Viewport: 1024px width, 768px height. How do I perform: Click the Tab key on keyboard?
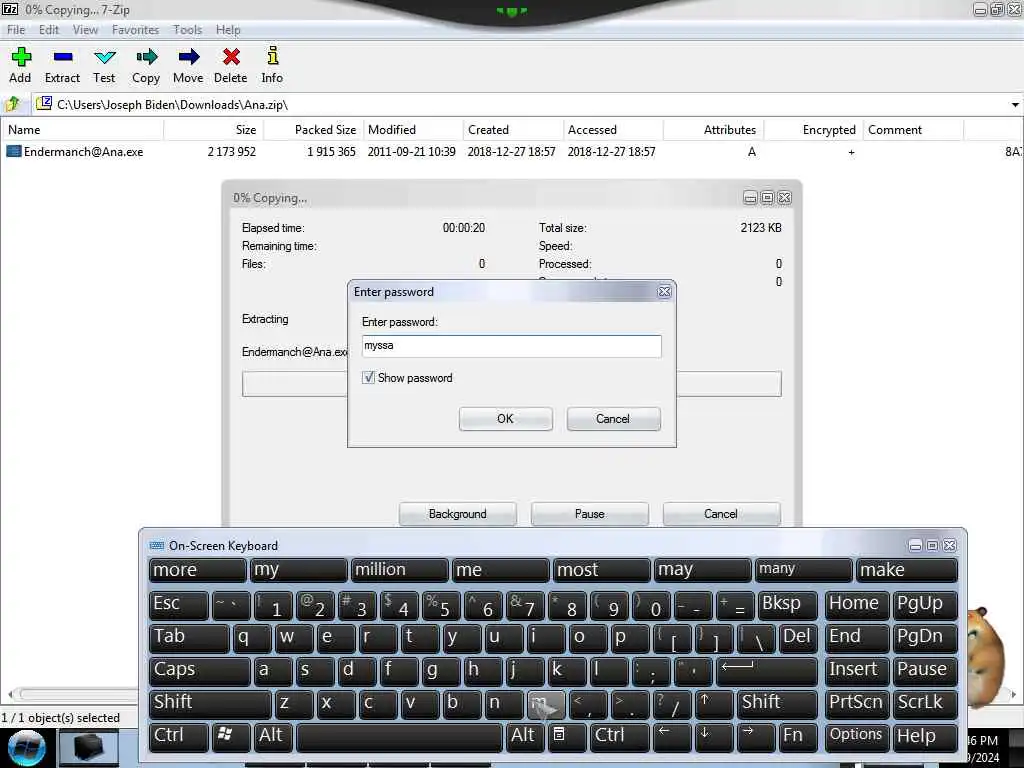coord(189,637)
